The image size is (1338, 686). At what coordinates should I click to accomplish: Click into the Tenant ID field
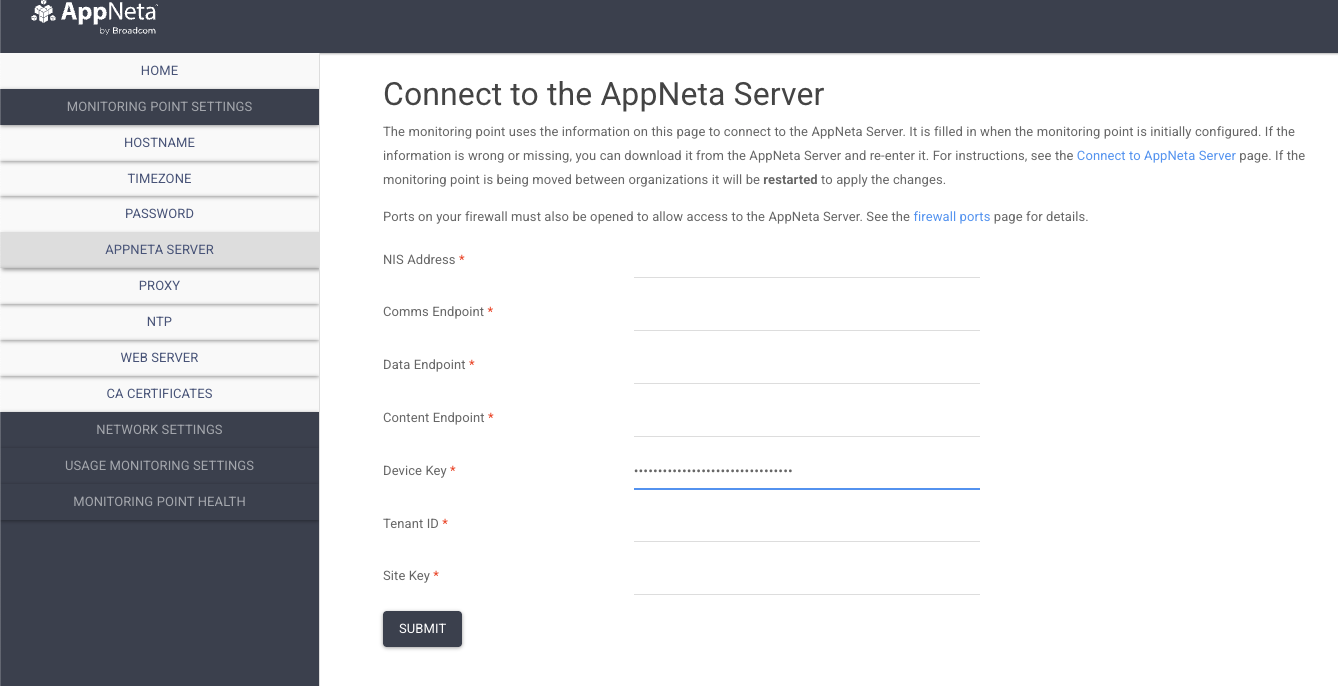point(806,526)
